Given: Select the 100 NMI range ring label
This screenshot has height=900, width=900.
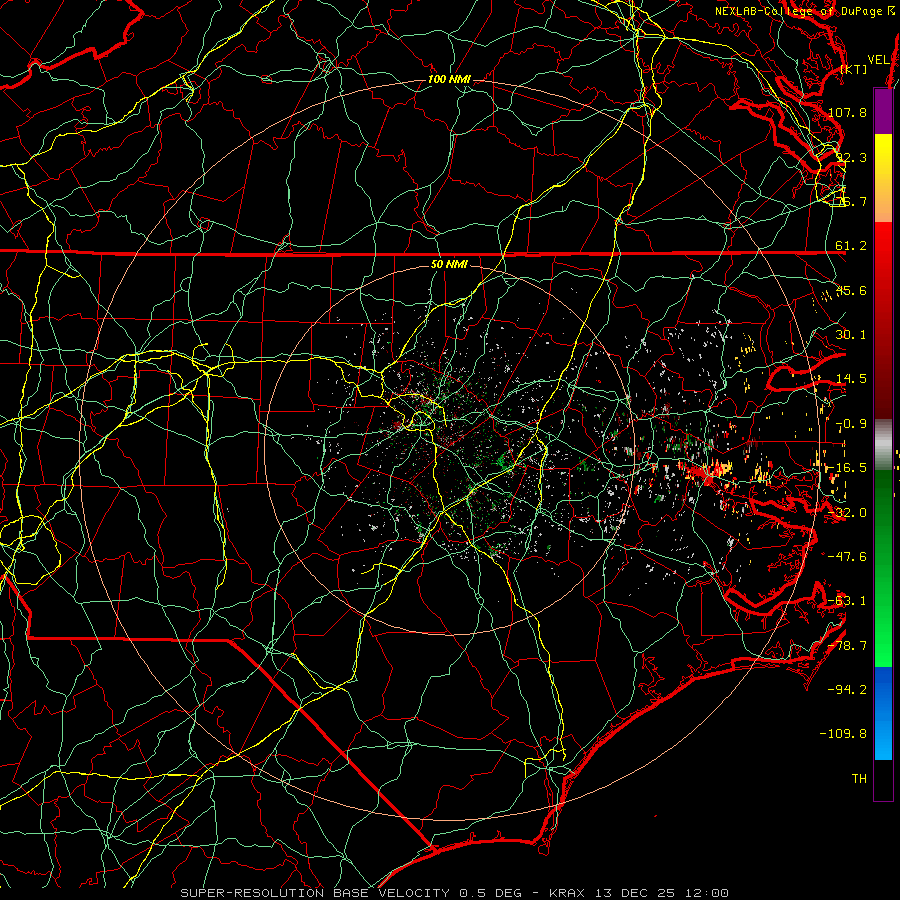Looking at the screenshot, I should coord(449,79).
